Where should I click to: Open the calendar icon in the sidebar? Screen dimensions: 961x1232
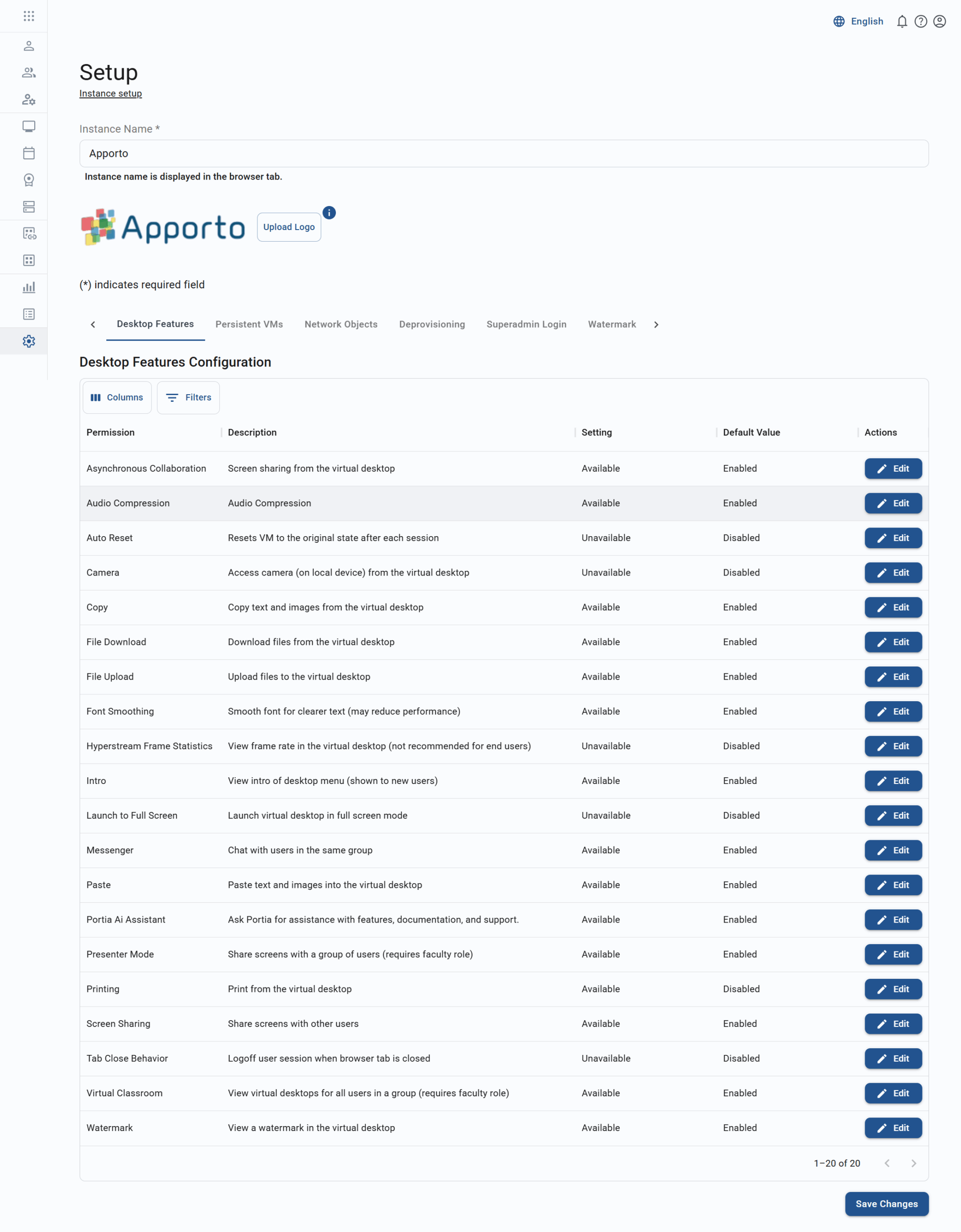29,153
